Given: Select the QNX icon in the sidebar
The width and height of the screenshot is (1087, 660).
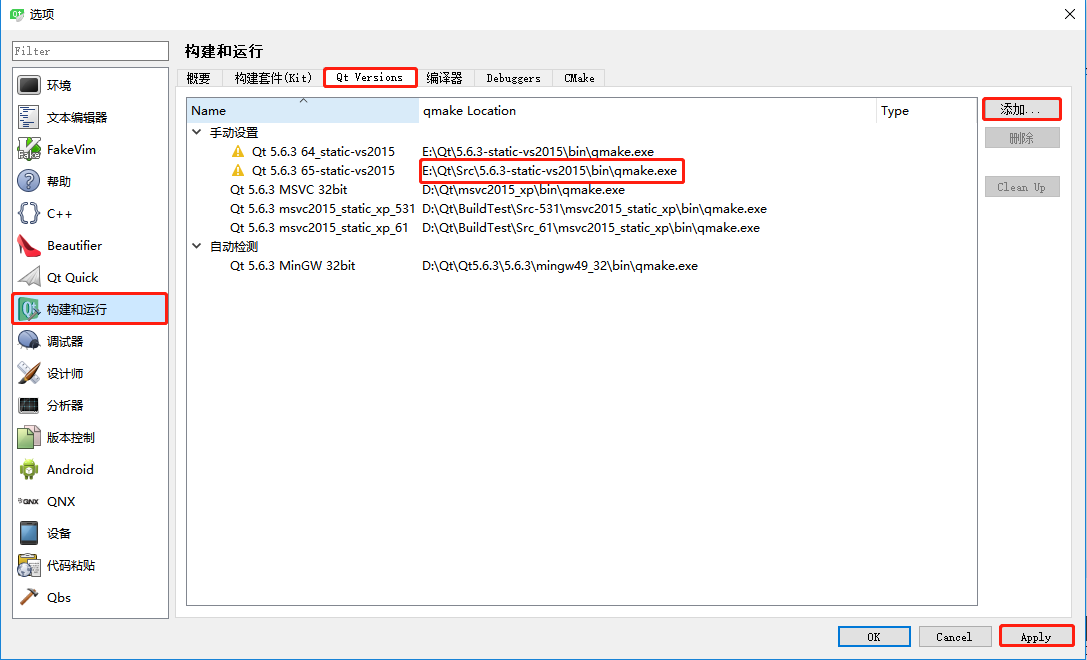Looking at the screenshot, I should pos(29,501).
